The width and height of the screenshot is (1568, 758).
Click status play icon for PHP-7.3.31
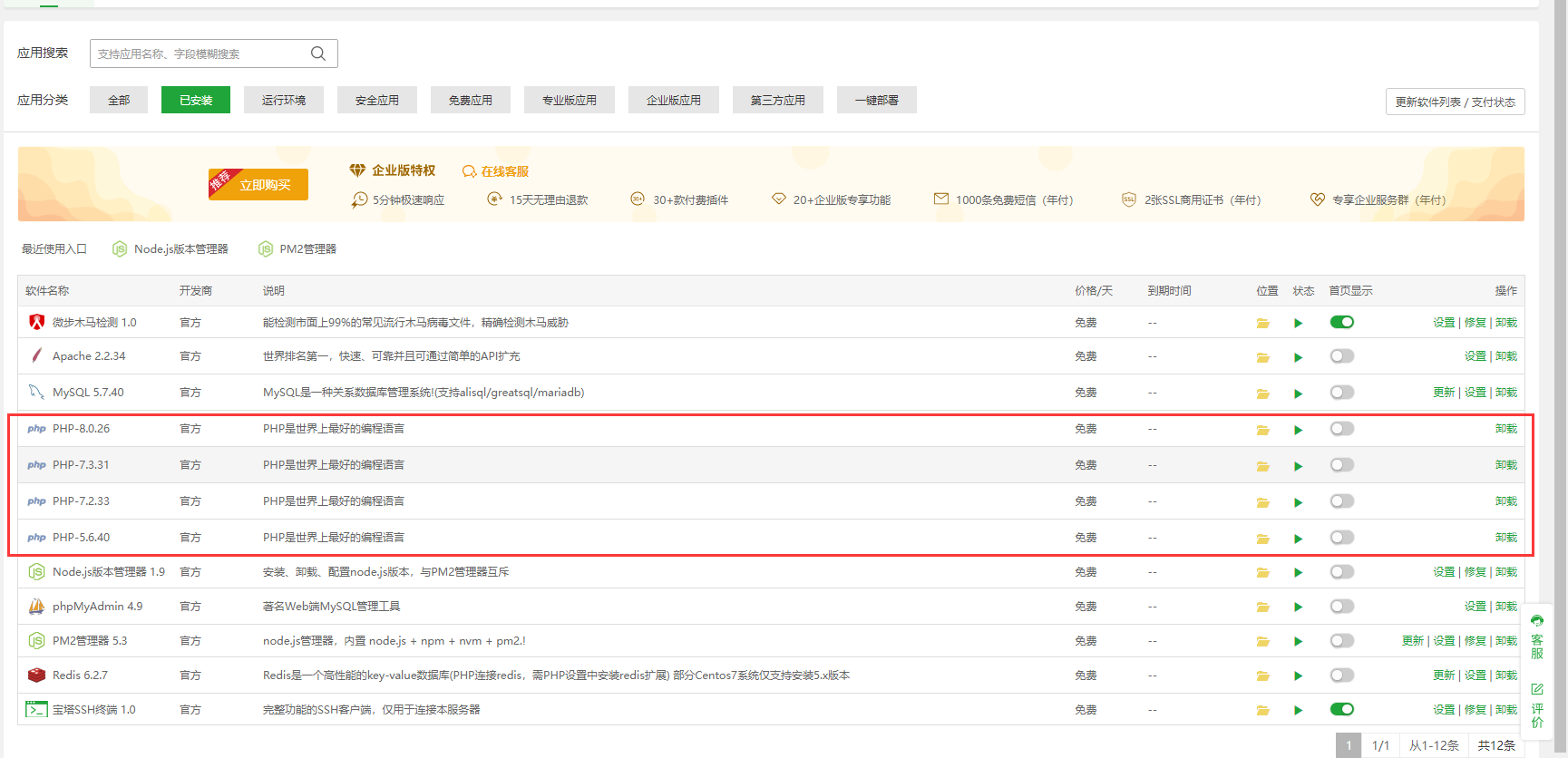tap(1299, 466)
